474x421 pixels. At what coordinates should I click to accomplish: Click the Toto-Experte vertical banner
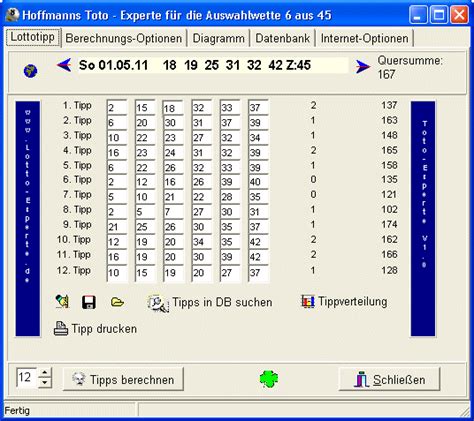423,219
